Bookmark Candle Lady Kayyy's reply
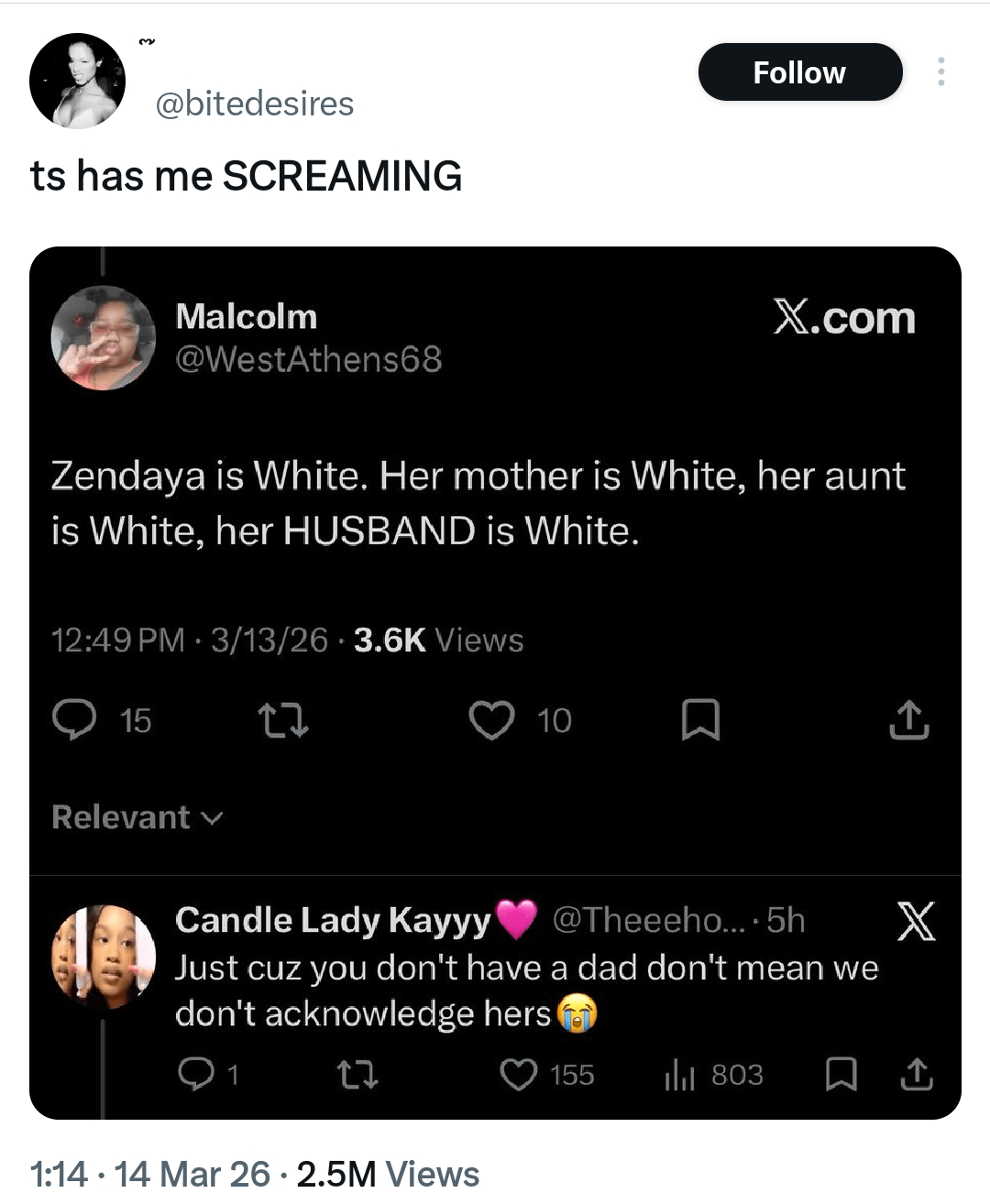This screenshot has width=990, height=1204. [x=841, y=1075]
